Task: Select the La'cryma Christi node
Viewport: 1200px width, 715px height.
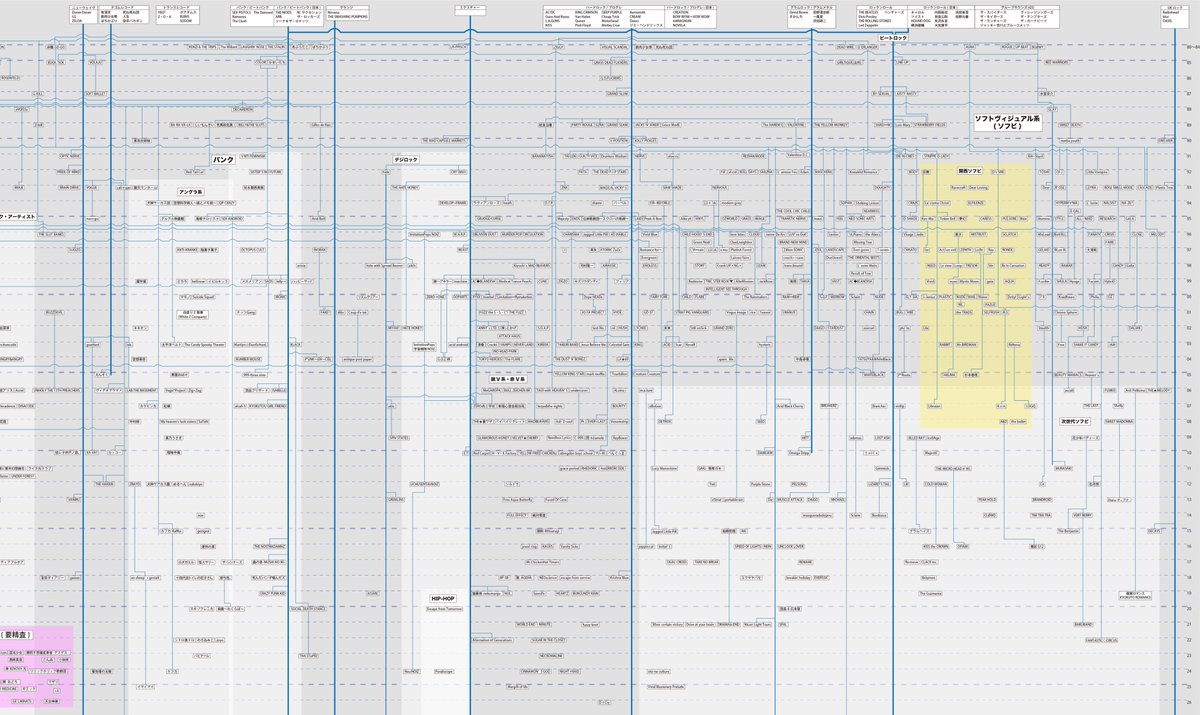Action: 937,202
